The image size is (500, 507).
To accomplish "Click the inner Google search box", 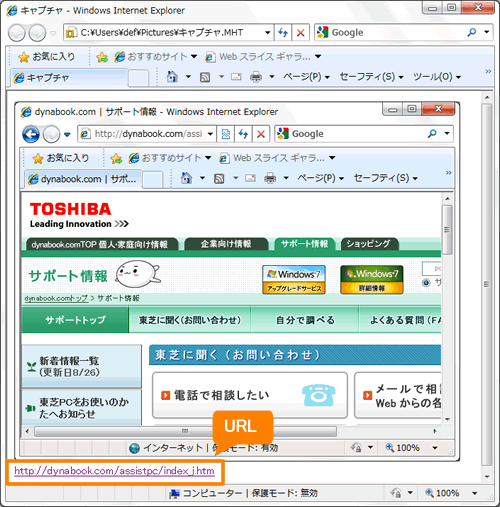I will 363,134.
